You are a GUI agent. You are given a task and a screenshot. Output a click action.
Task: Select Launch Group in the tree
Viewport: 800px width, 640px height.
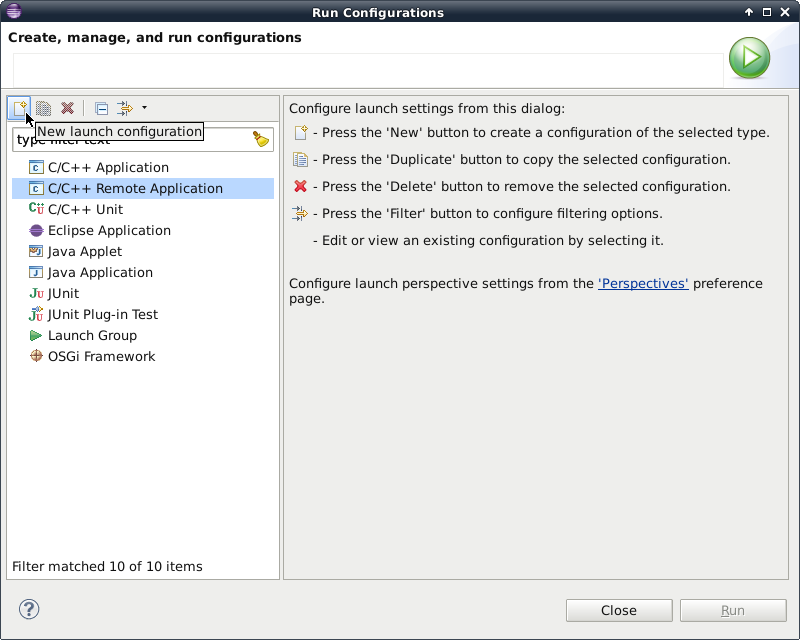[83, 335]
